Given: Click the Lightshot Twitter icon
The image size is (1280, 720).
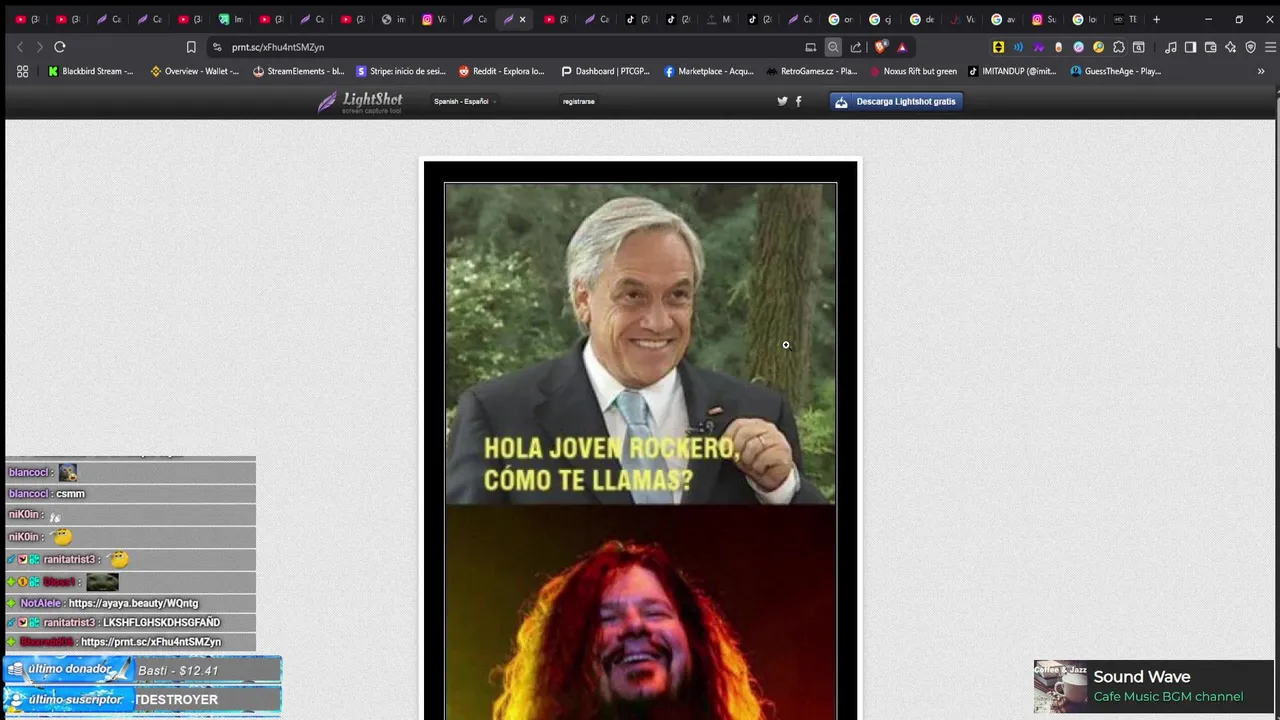Looking at the screenshot, I should pyautogui.click(x=783, y=101).
